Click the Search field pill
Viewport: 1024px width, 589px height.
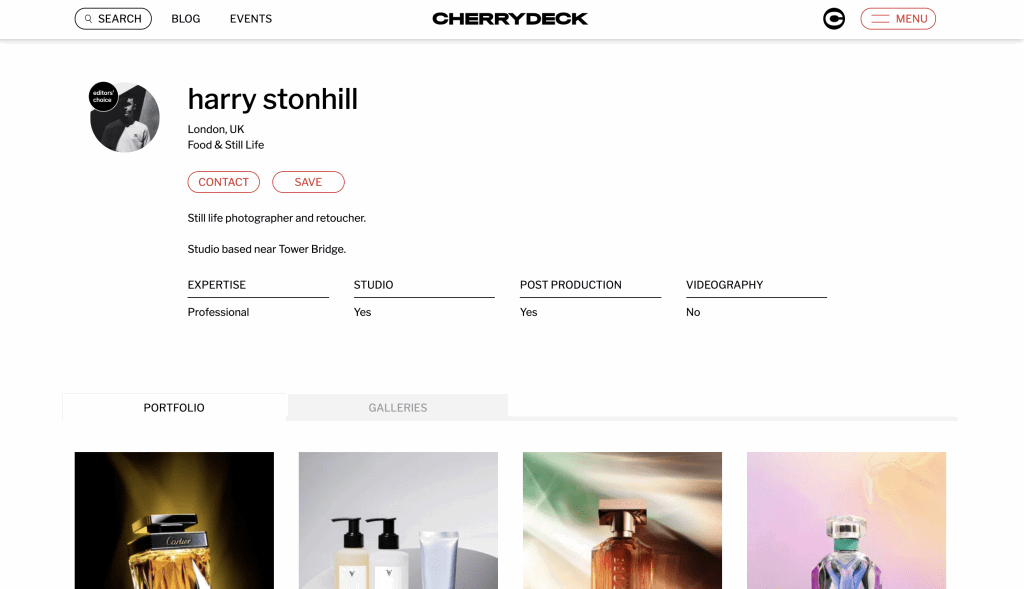[x=113, y=19]
